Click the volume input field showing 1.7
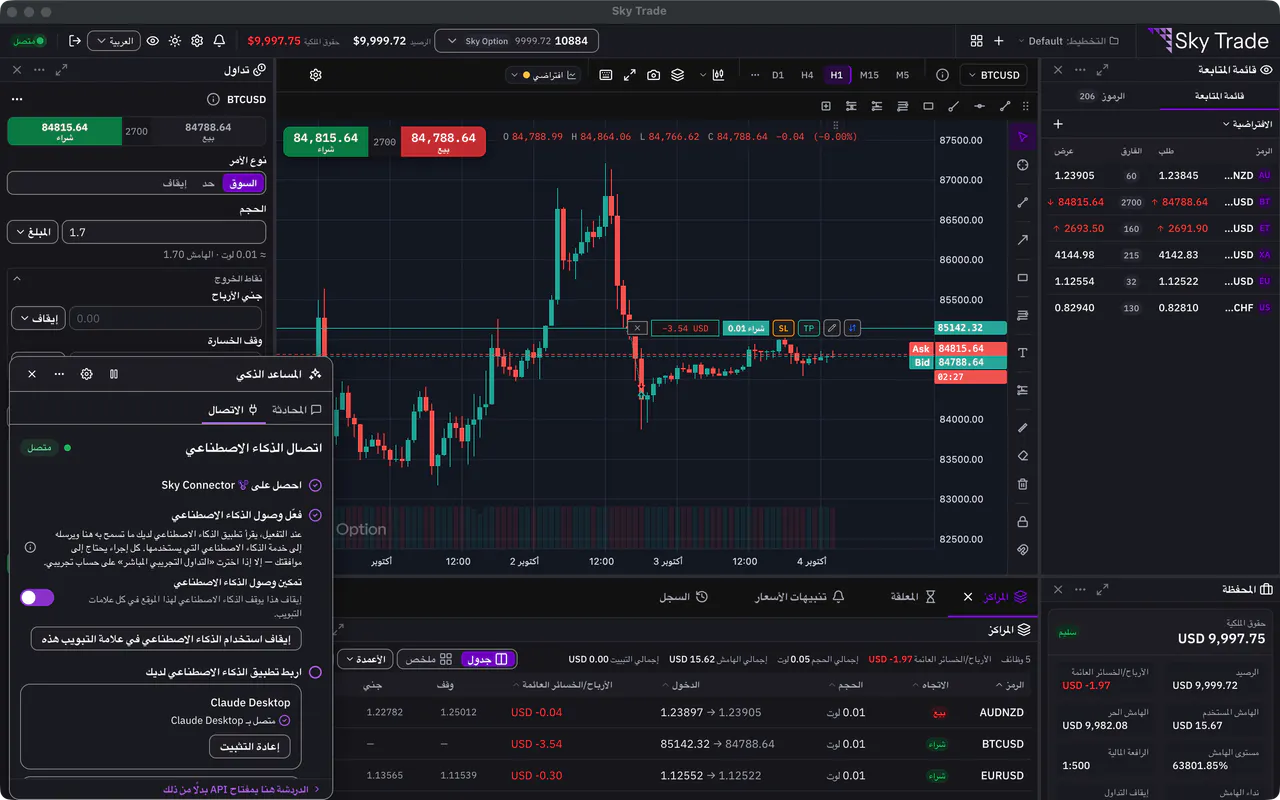This screenshot has height=800, width=1280. coord(164,232)
